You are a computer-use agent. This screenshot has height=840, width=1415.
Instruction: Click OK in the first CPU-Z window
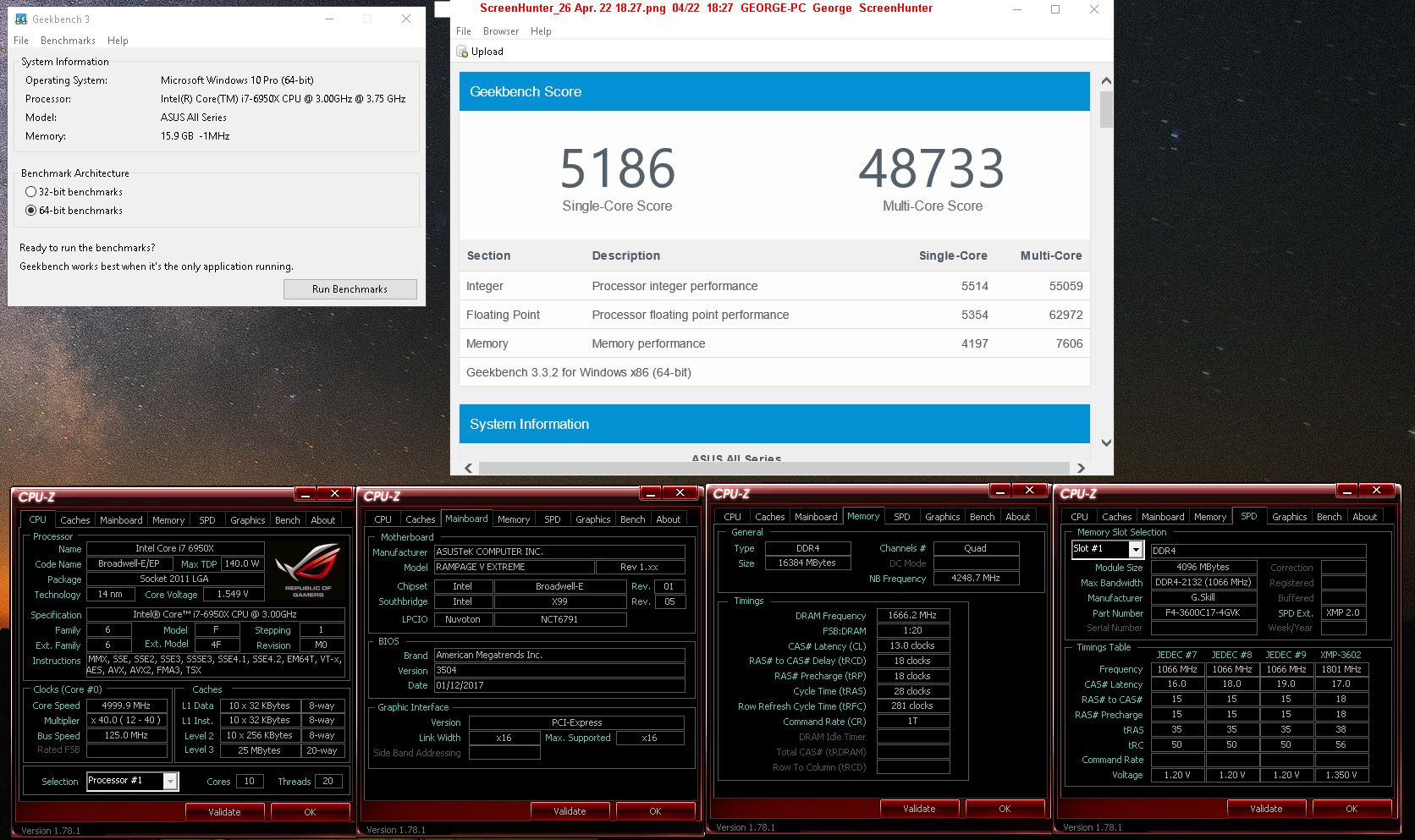click(x=310, y=812)
